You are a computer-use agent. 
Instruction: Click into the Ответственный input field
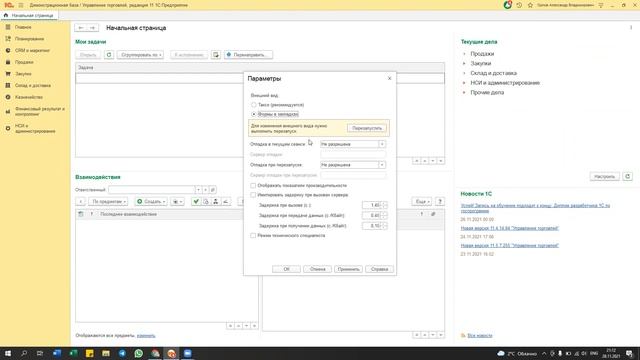pyautogui.click(x=151, y=190)
